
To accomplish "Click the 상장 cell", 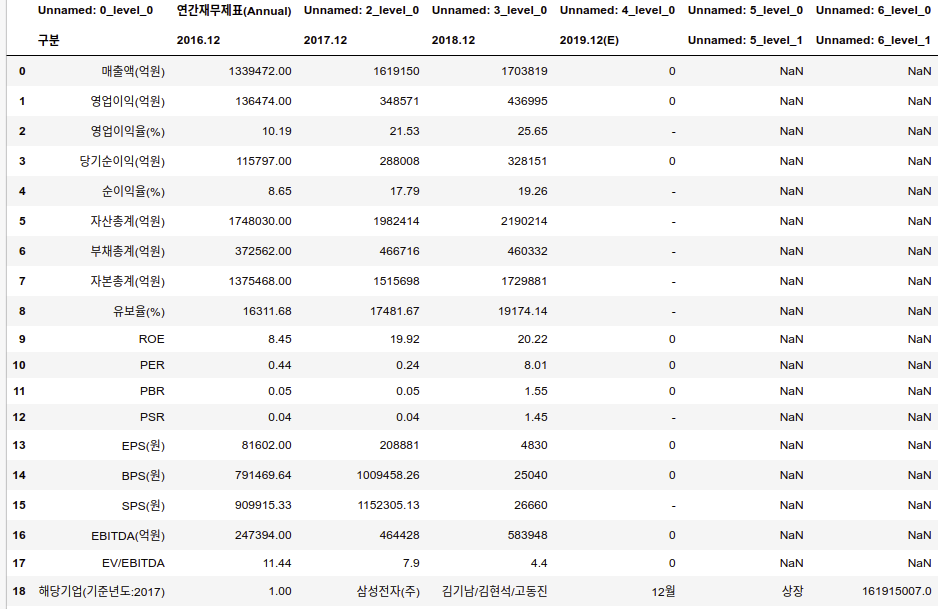I will point(792,592).
